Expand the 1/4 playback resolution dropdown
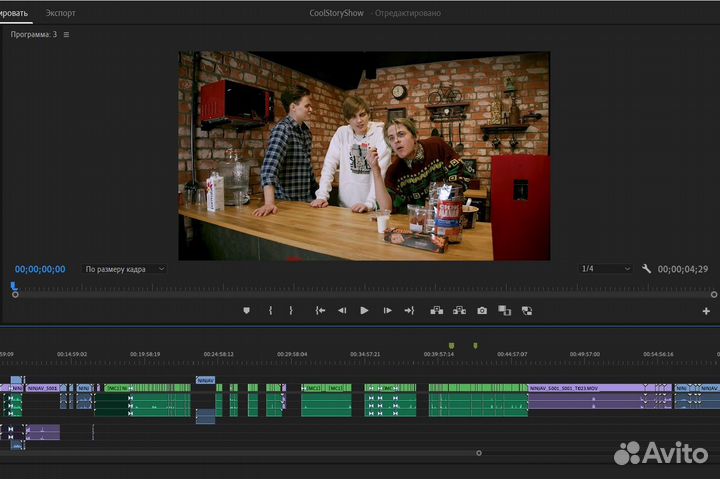The height and width of the screenshot is (479, 720). point(606,269)
